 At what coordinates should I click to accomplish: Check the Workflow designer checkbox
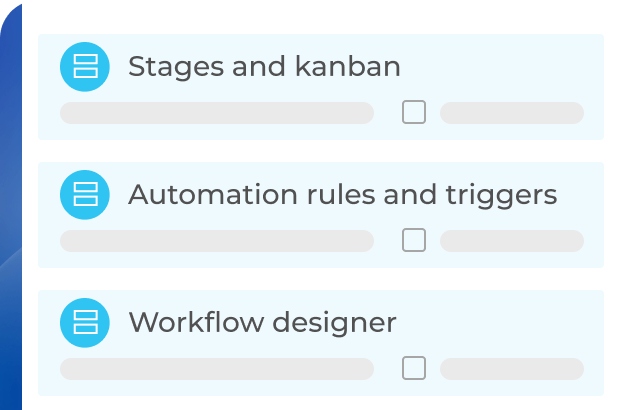click(x=414, y=368)
